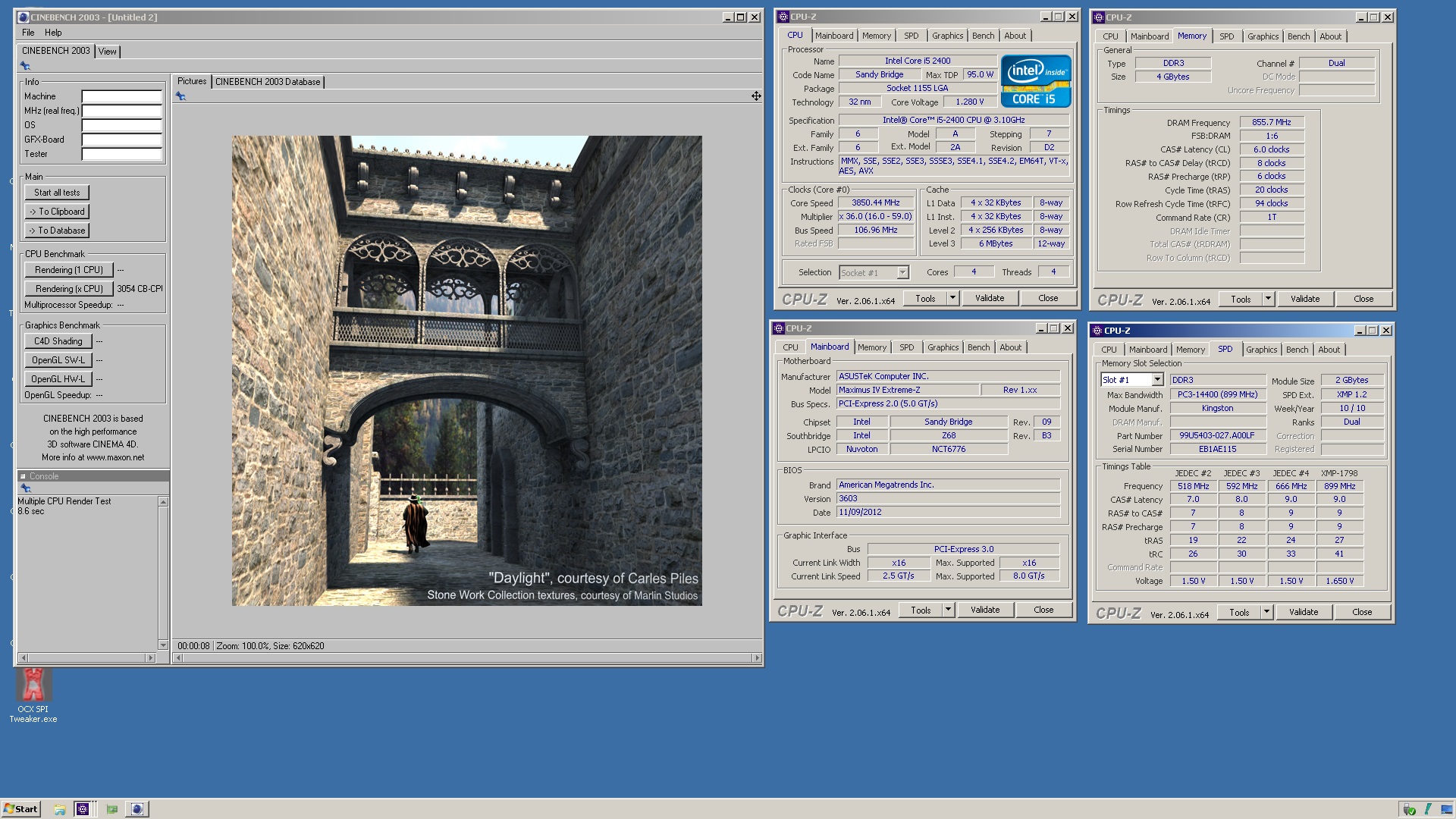Click the Core Speed value 3850.44 MHz

[876, 203]
